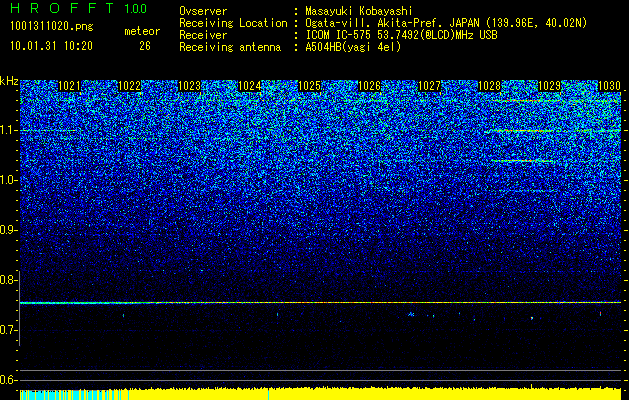Click the 1025 time marker
Image resolution: width=629 pixels, height=400 pixels.
(310, 86)
